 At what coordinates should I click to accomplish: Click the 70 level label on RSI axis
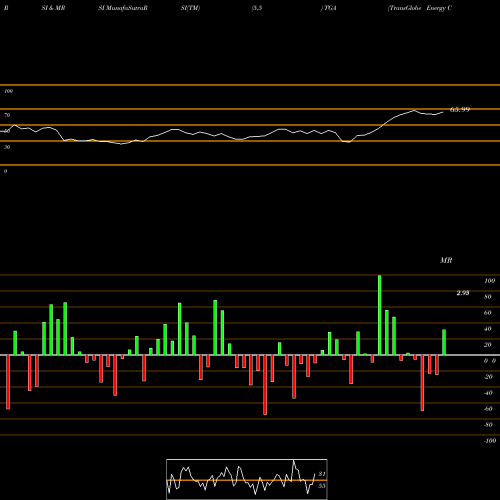[7, 115]
